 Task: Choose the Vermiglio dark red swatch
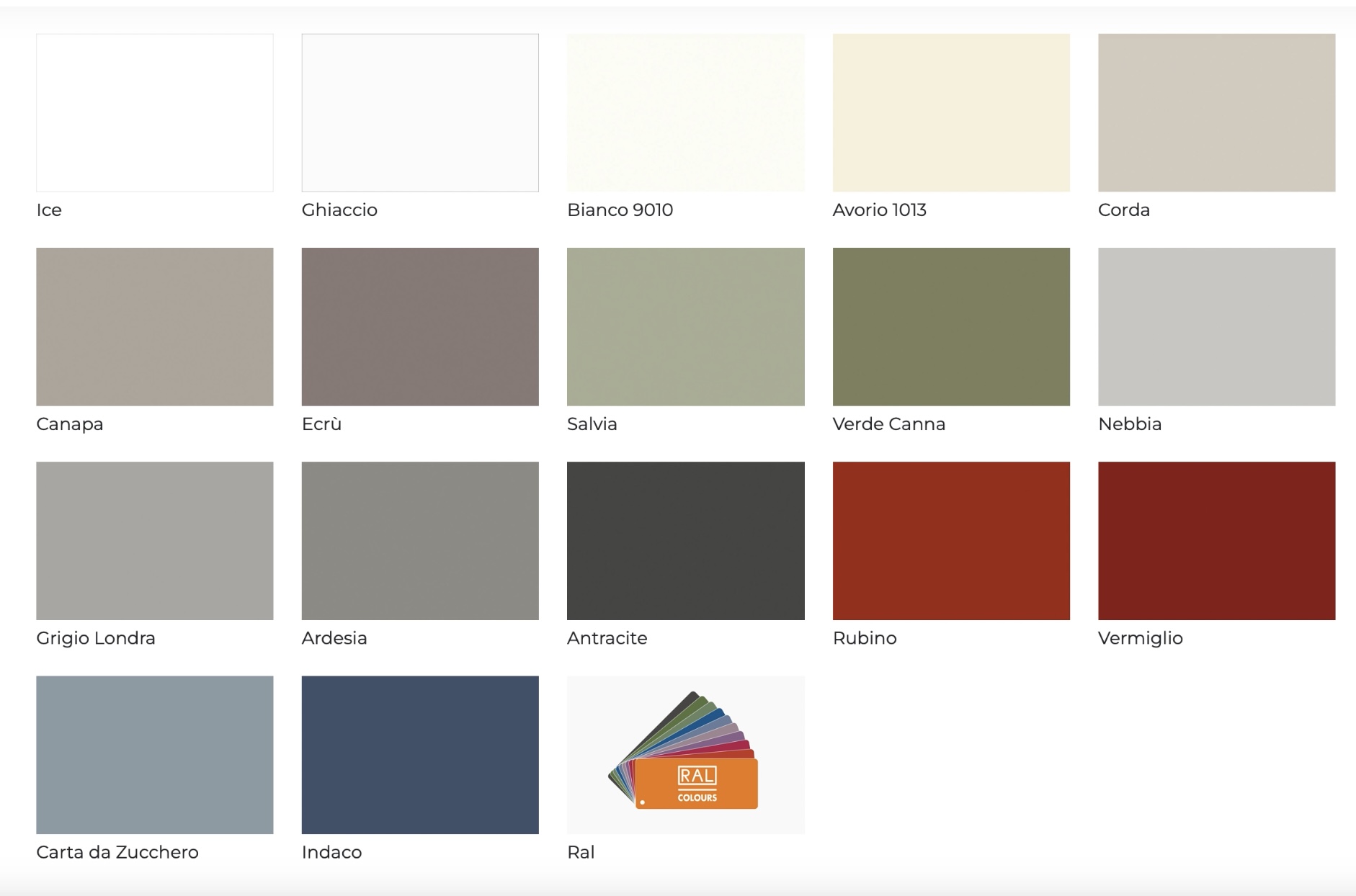pos(1217,541)
